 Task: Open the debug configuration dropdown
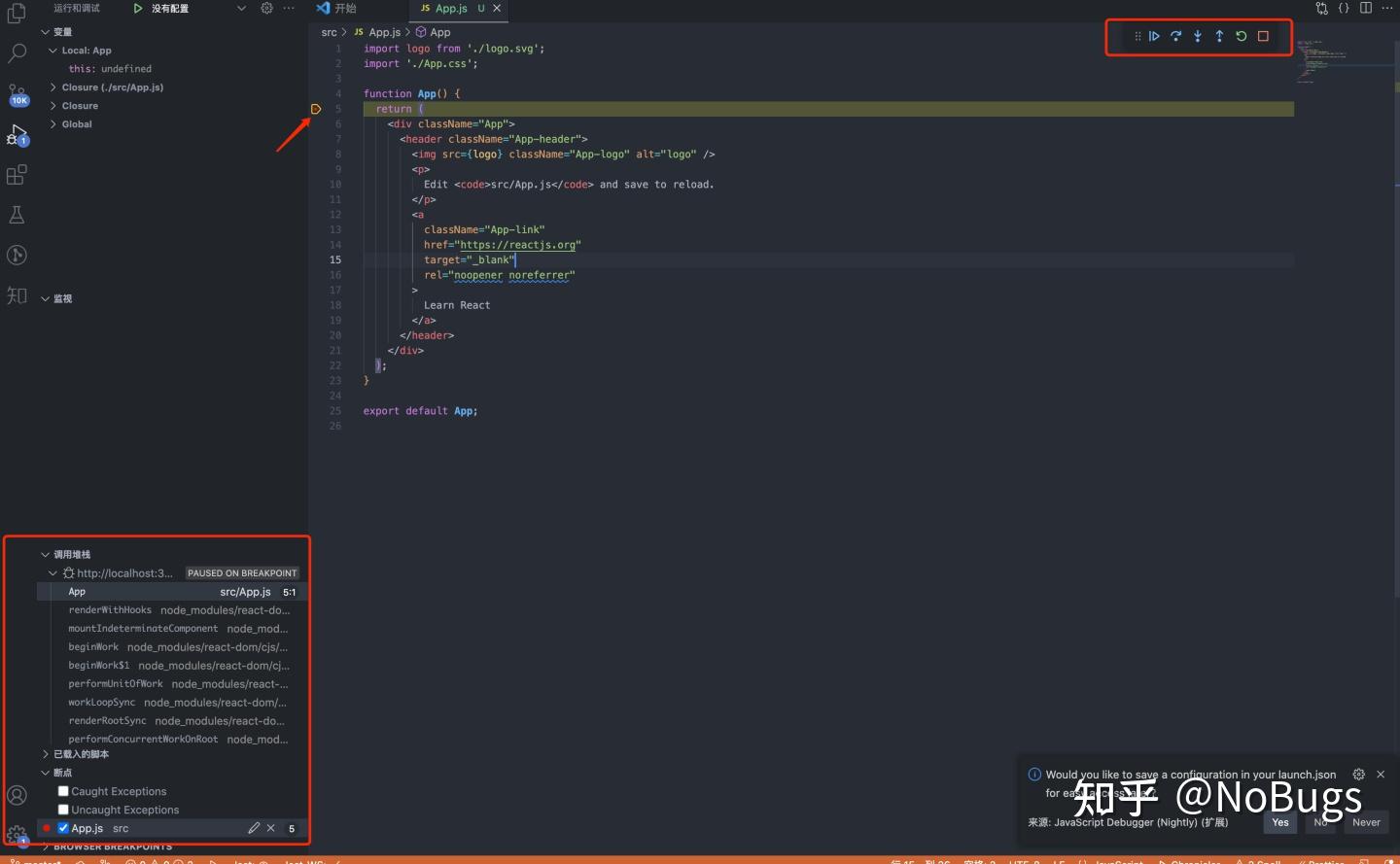240,8
